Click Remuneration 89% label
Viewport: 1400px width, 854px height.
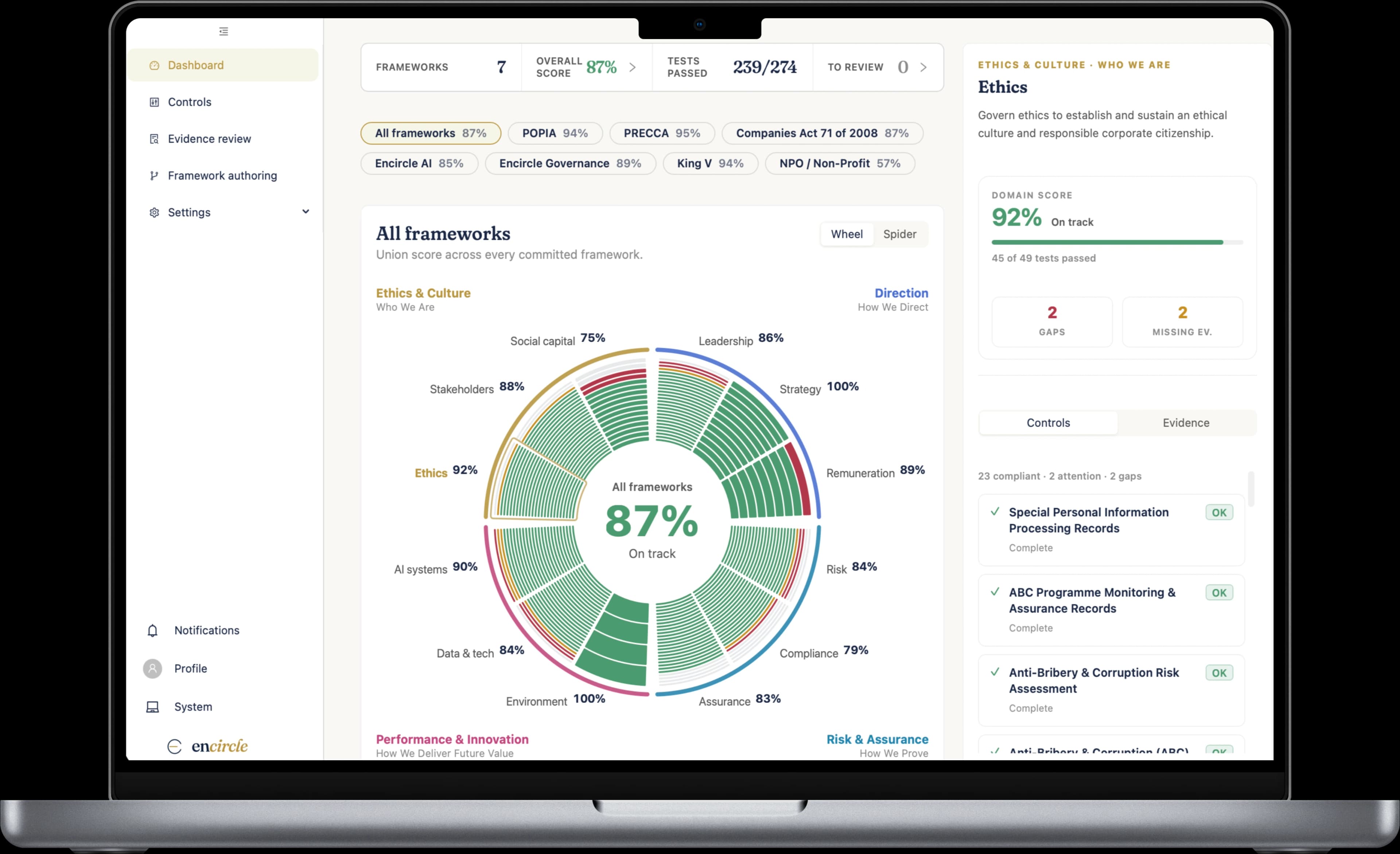[x=876, y=471]
